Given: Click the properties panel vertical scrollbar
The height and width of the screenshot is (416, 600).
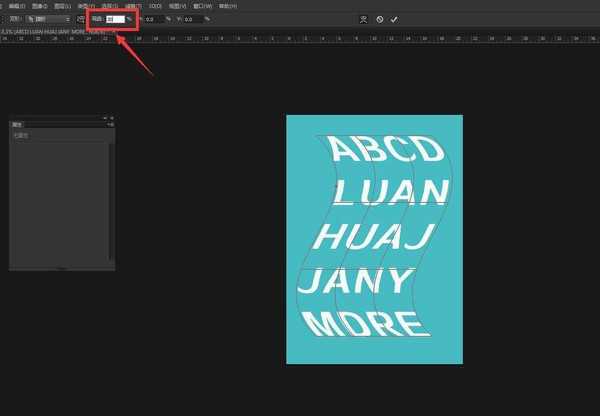Looking at the screenshot, I should [111, 200].
